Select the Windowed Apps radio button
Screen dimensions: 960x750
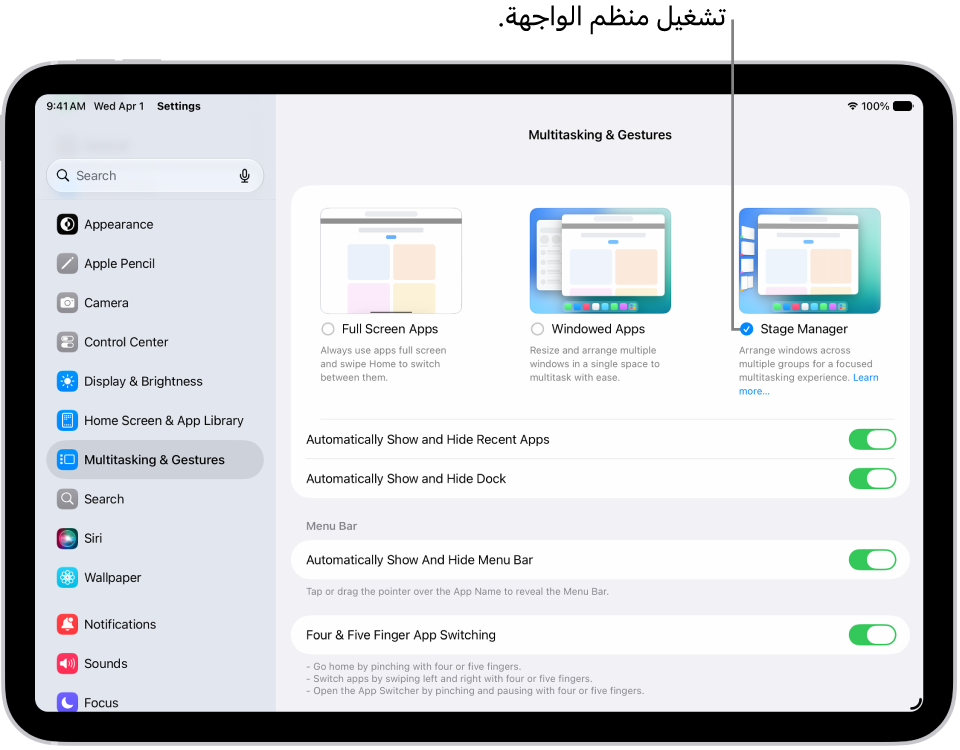coord(537,329)
